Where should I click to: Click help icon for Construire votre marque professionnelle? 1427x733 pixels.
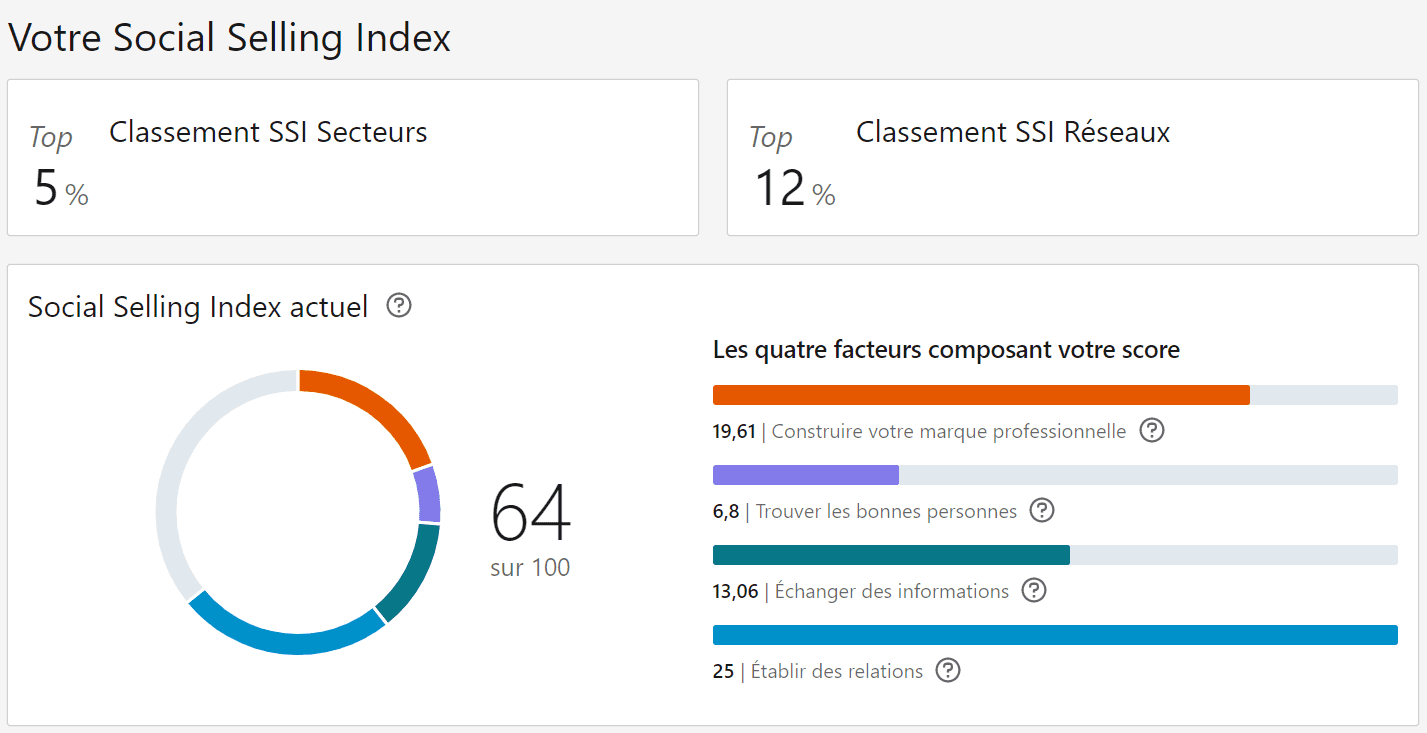[x=1152, y=431]
